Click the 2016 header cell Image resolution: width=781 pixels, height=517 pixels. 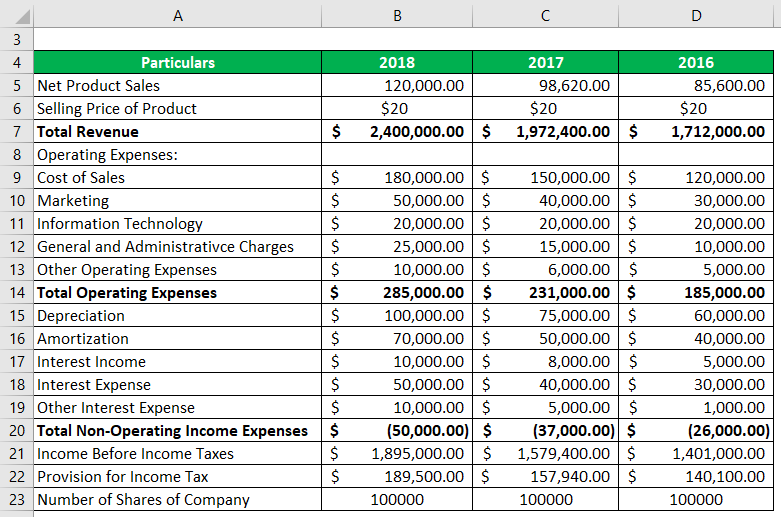tap(696, 62)
